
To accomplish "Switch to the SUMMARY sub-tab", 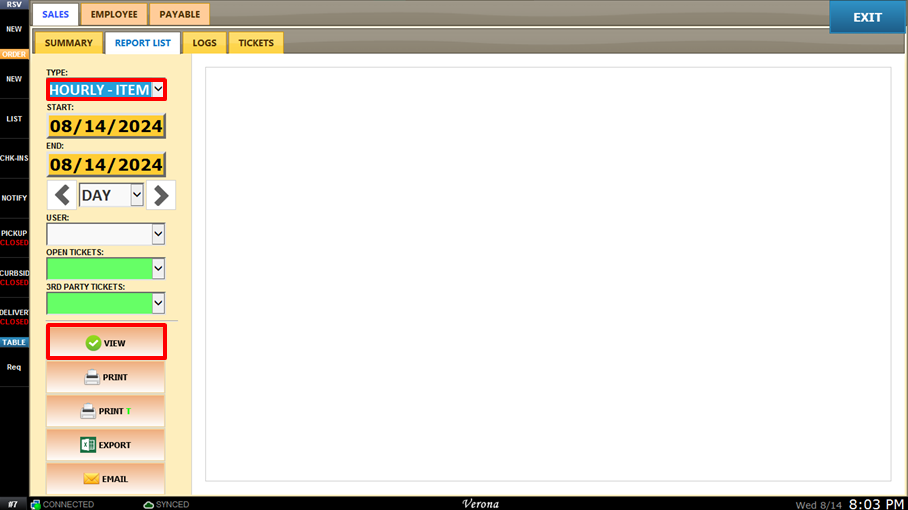I will 68,43.
